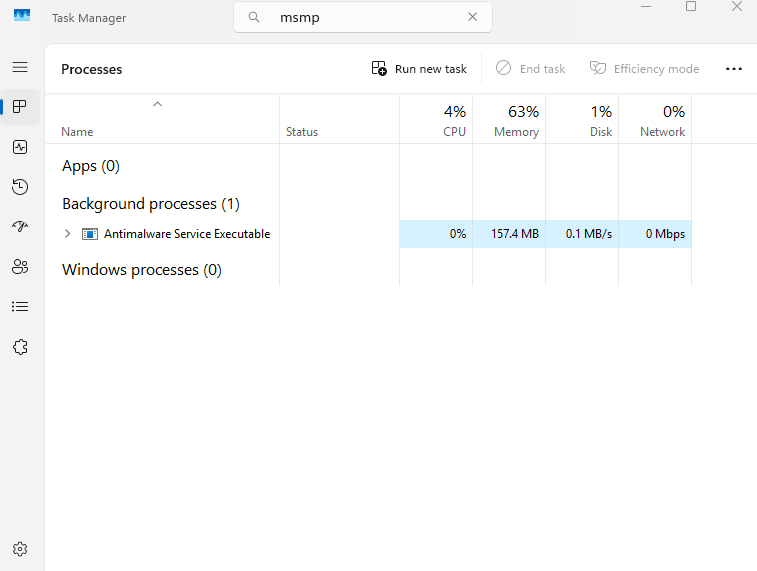Clear the search box with X

[x=472, y=17]
